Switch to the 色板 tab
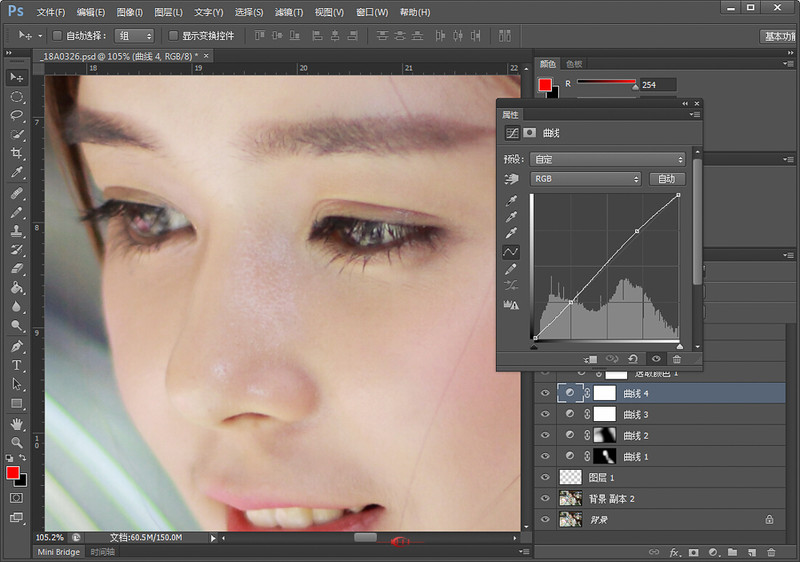The image size is (800, 562). tap(574, 64)
